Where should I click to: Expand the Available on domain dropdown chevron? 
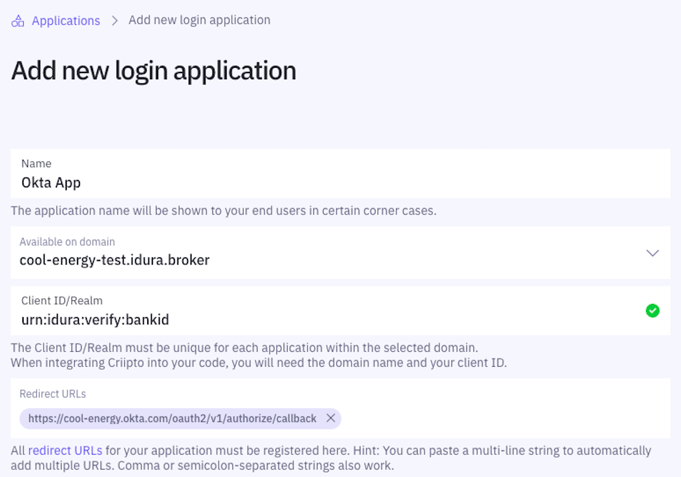click(652, 253)
